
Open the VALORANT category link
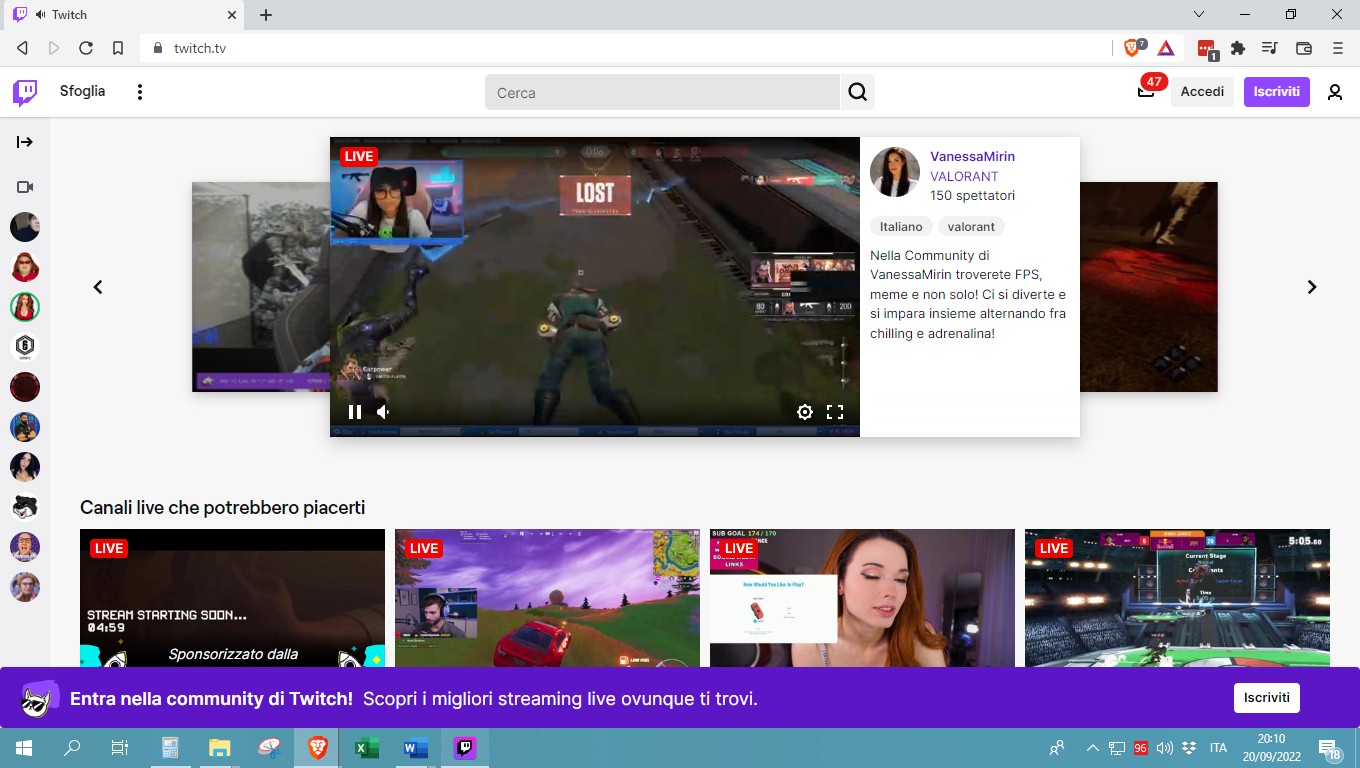point(964,176)
